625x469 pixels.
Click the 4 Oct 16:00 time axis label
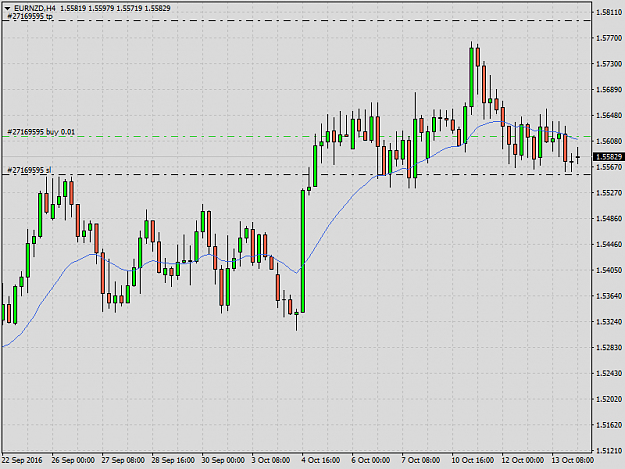(x=321, y=460)
